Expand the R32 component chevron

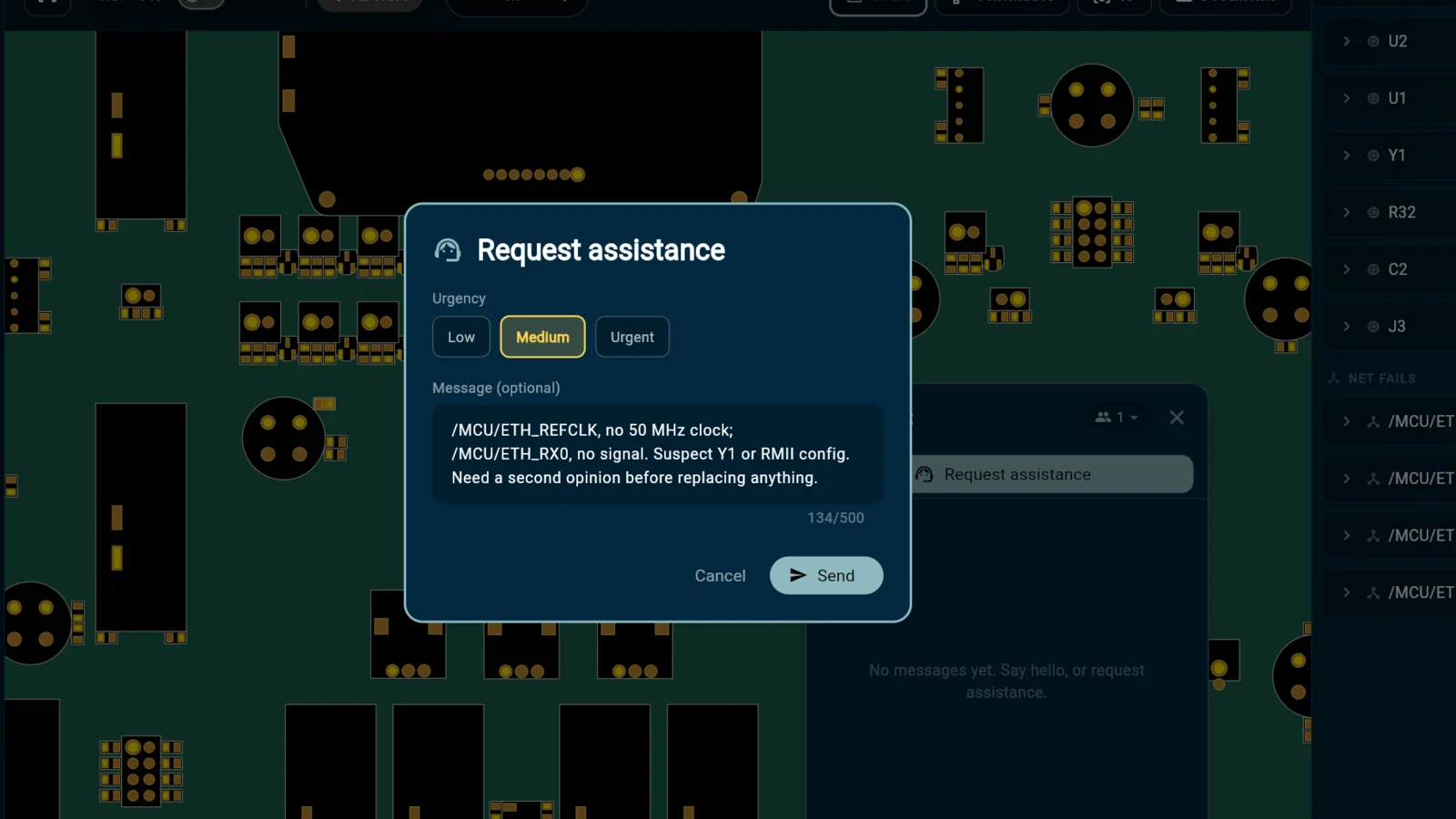(1347, 212)
